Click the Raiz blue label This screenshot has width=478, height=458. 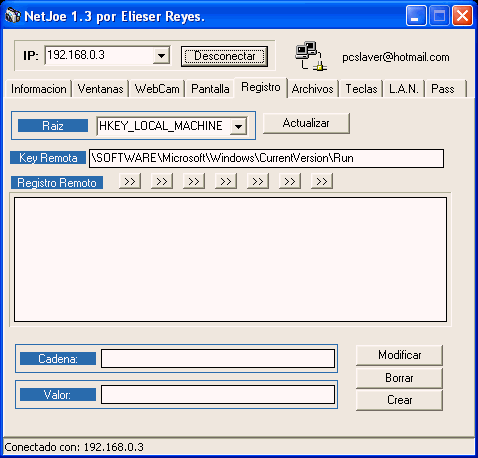(53, 126)
